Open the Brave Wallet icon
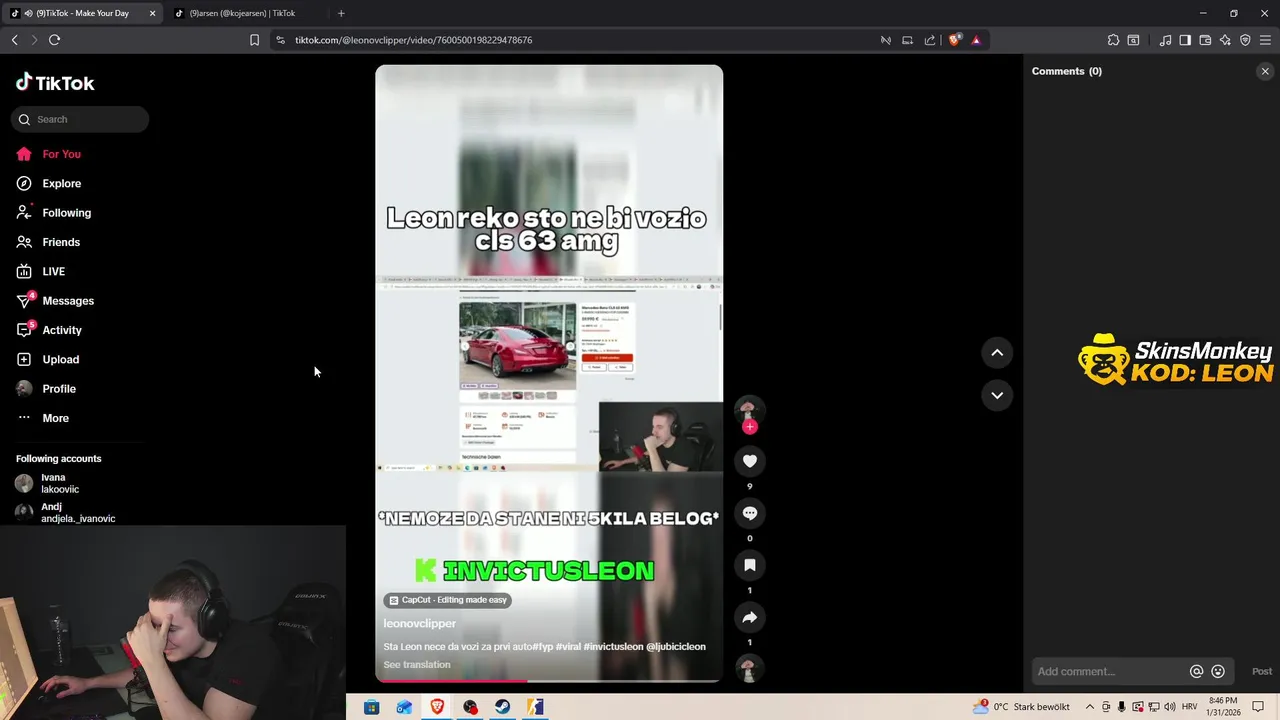The image size is (1280, 720). coord(1205,40)
